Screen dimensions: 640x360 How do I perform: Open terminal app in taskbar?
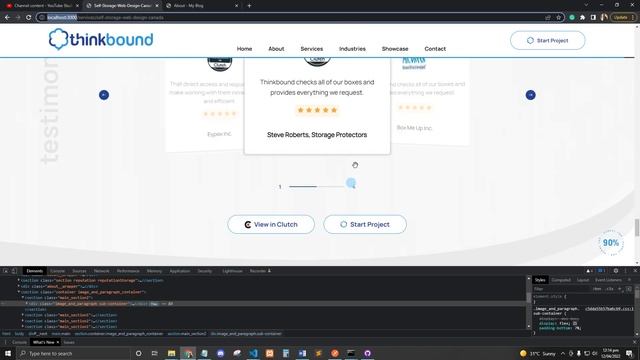tap(351, 353)
